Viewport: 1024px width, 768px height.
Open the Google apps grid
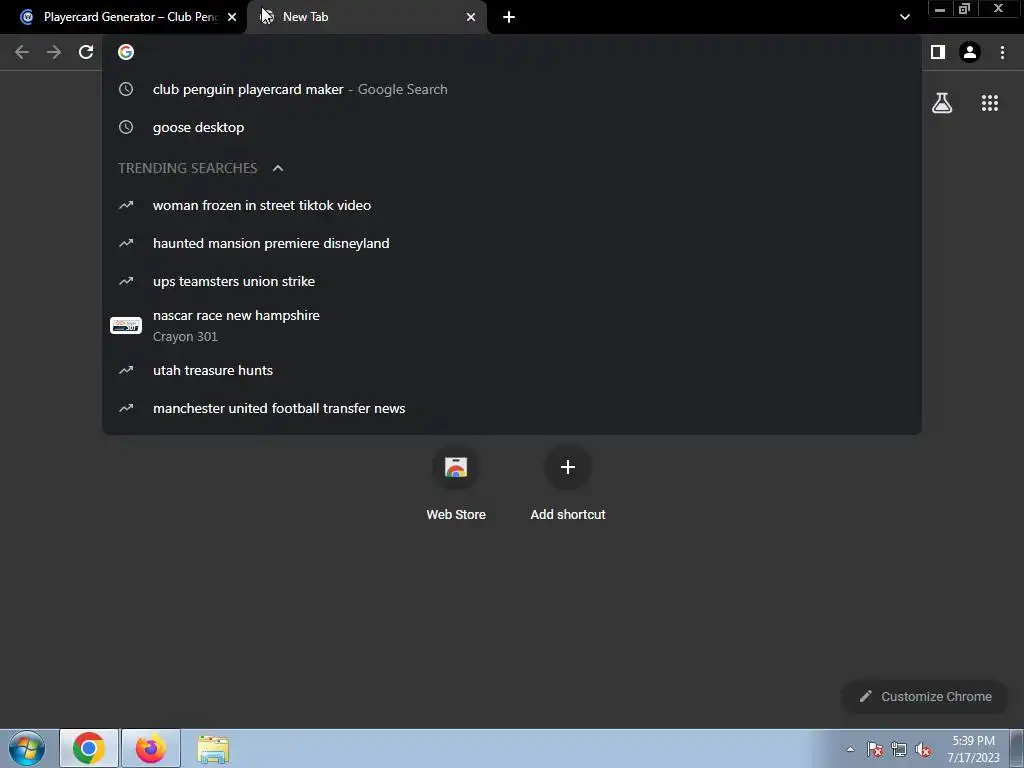pyautogui.click(x=990, y=103)
